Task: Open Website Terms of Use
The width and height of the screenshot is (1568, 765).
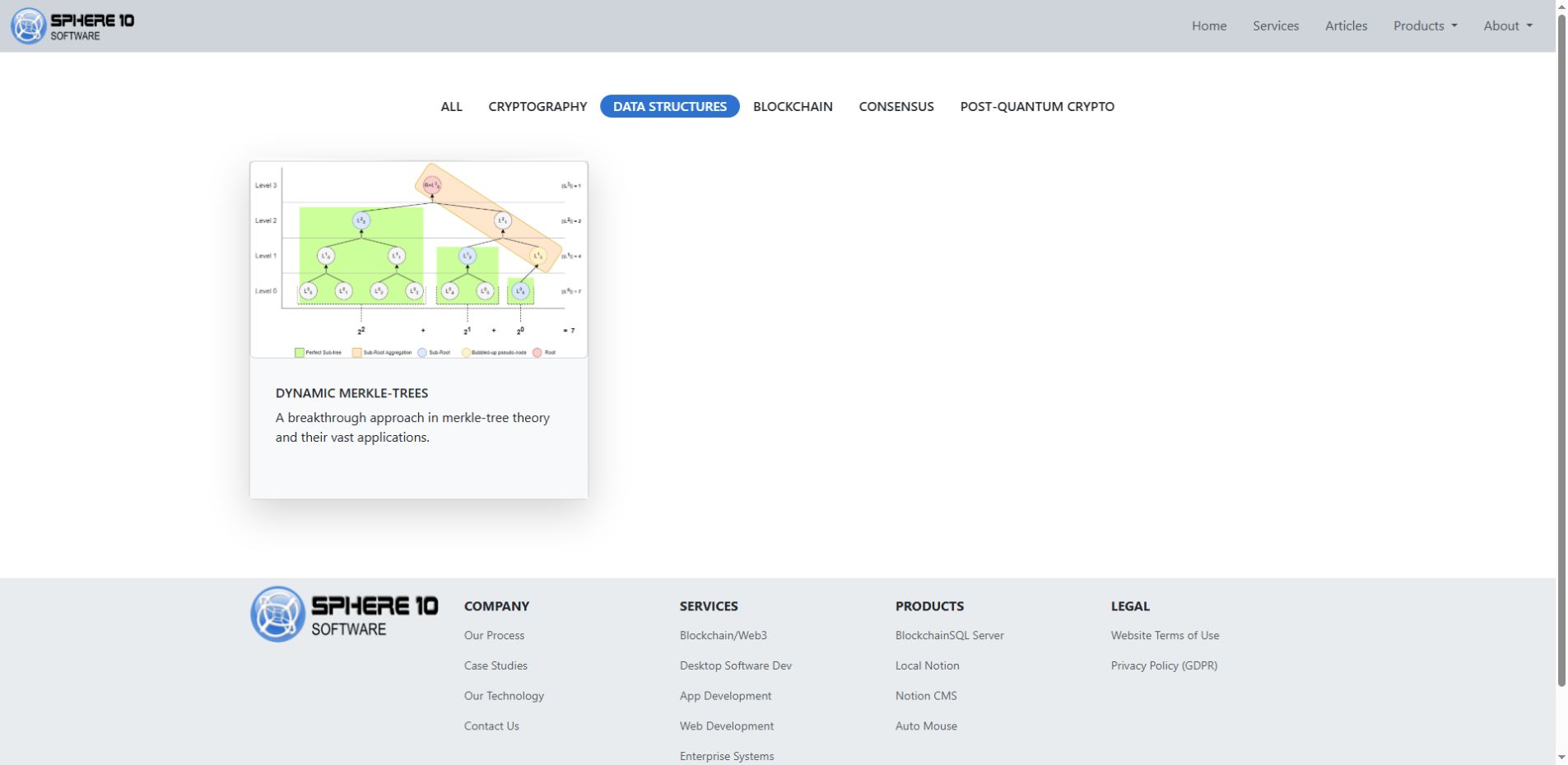Action: click(1165, 635)
